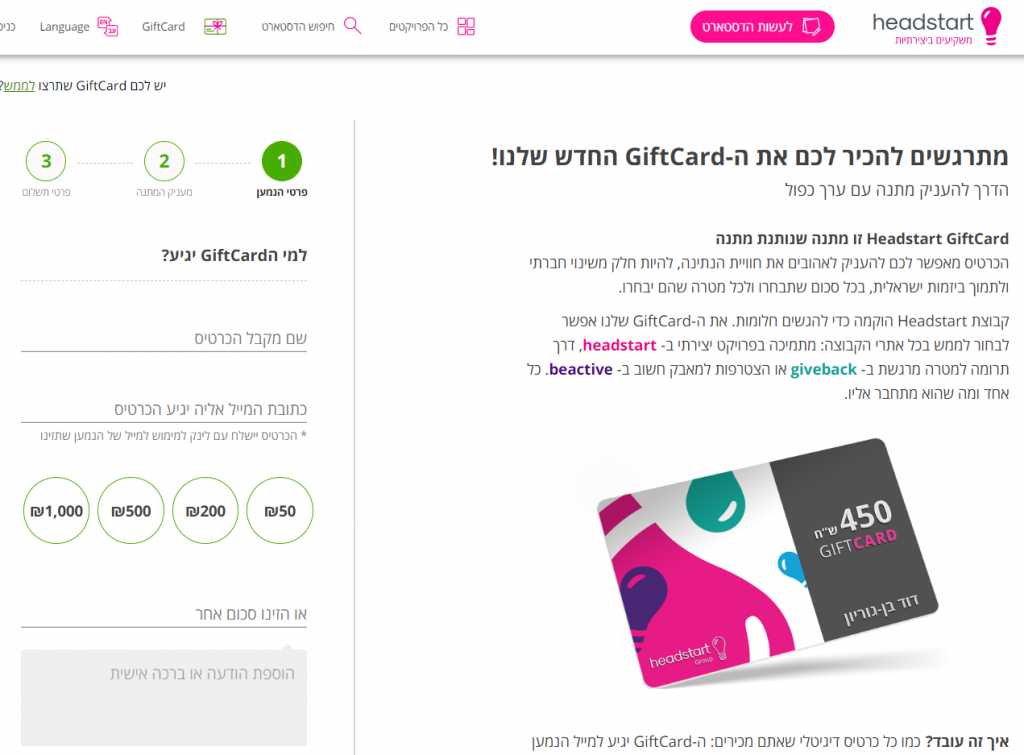Open the Language menu item
Image resolution: width=1024 pixels, height=755 pixels.
coord(64,27)
